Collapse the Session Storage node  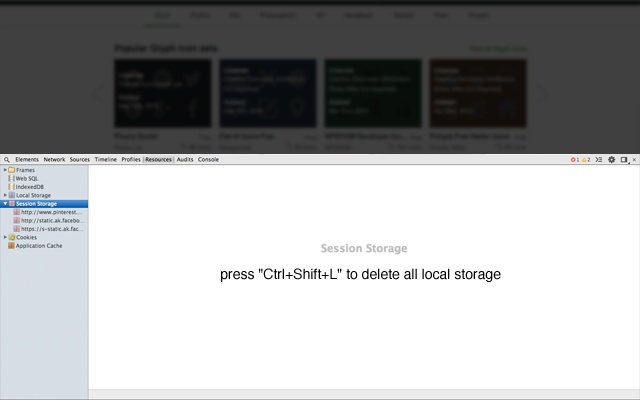click(x=5, y=204)
